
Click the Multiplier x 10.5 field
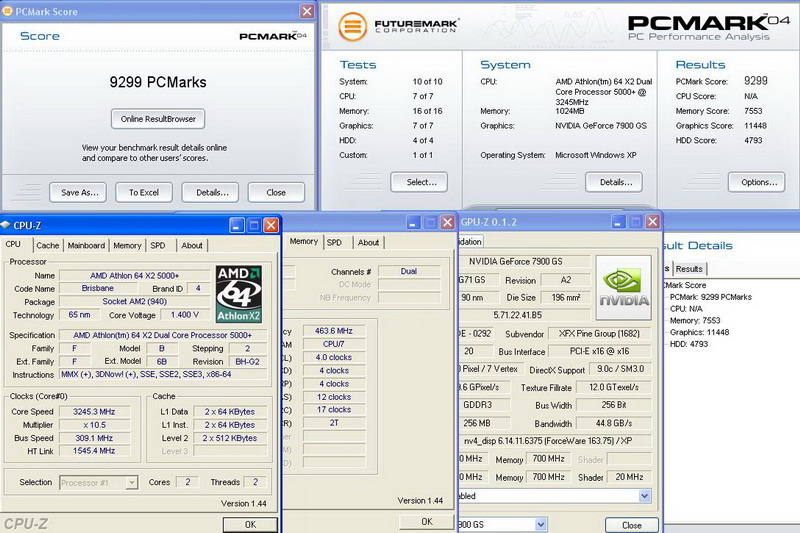(94, 425)
